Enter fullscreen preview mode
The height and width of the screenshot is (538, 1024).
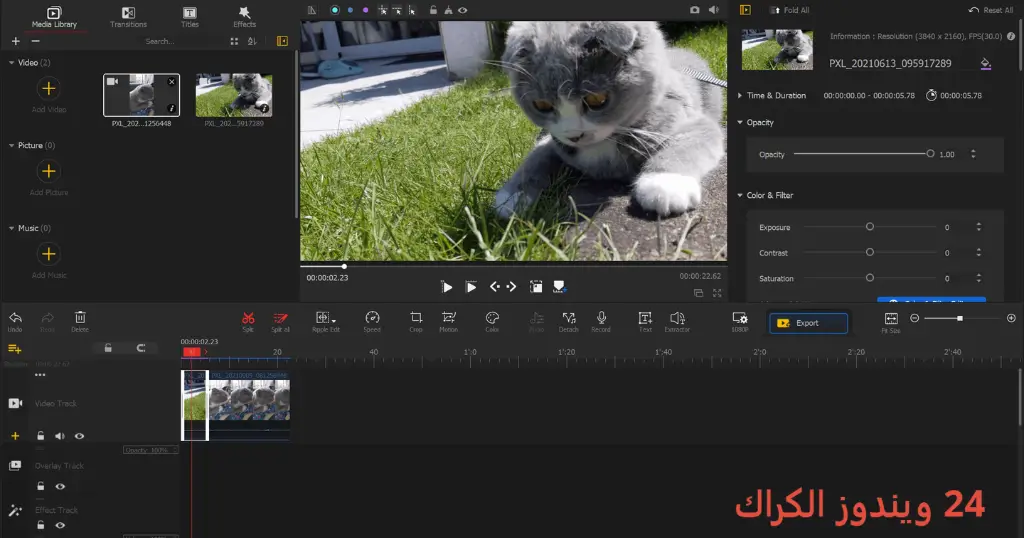(x=717, y=293)
